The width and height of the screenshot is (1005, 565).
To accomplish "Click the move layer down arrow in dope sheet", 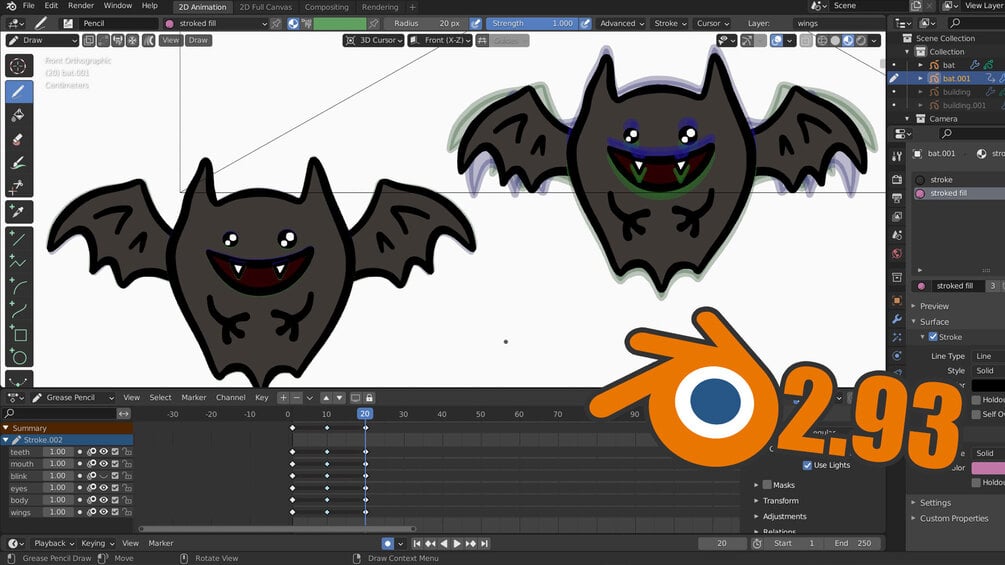I will pos(340,398).
